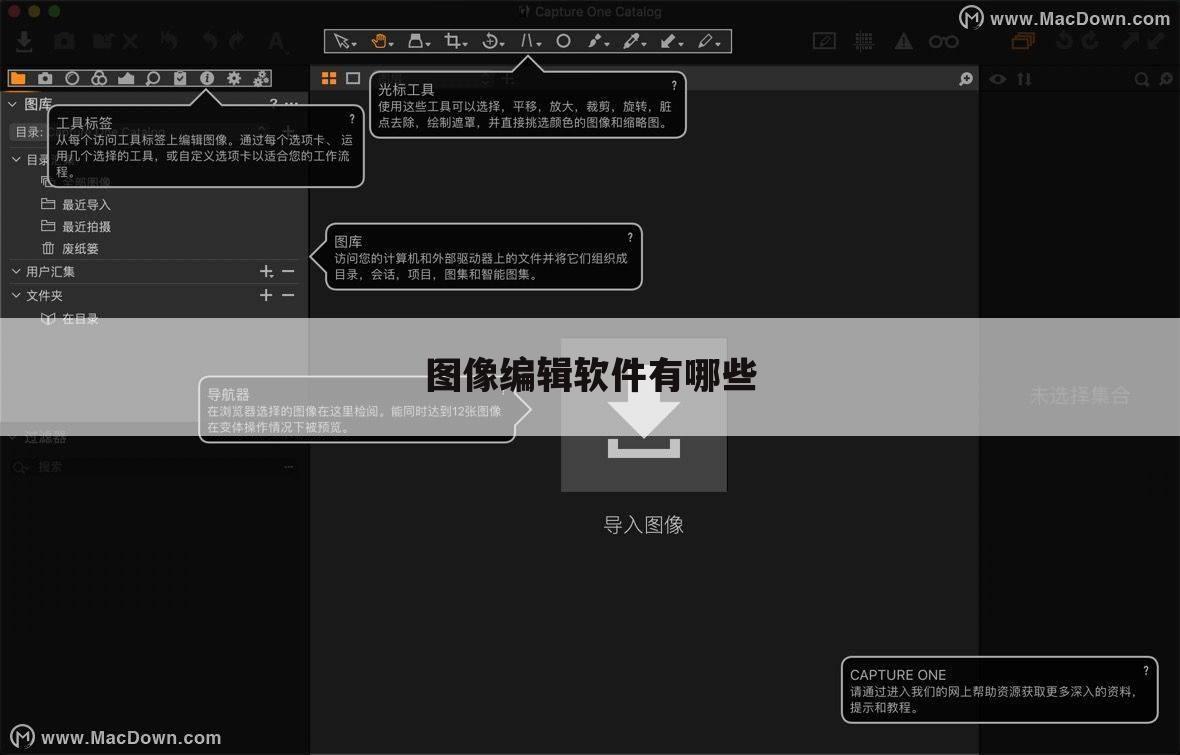Toggle the annotations pencil-box icon
1180x755 pixels.
[x=825, y=41]
